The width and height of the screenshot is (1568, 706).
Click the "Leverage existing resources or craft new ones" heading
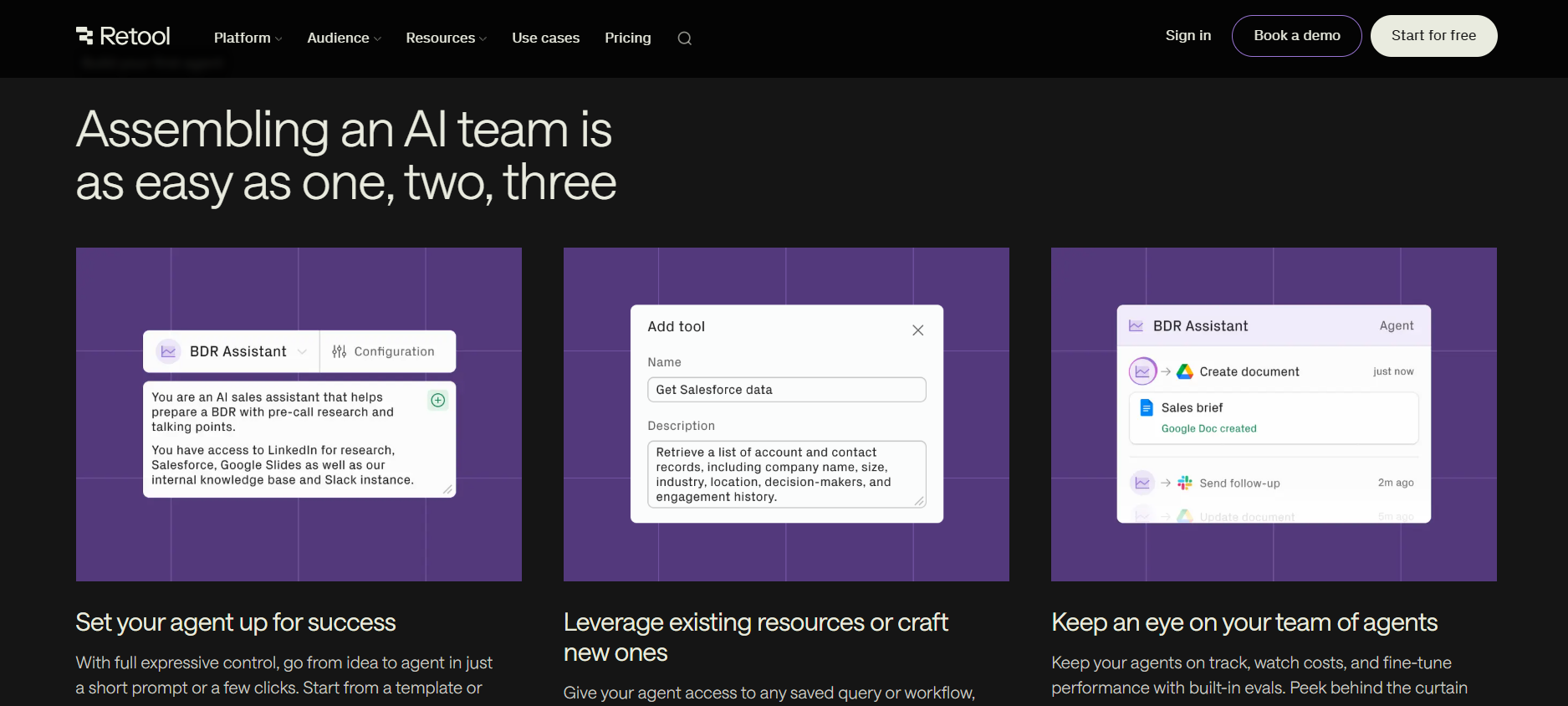click(x=756, y=637)
